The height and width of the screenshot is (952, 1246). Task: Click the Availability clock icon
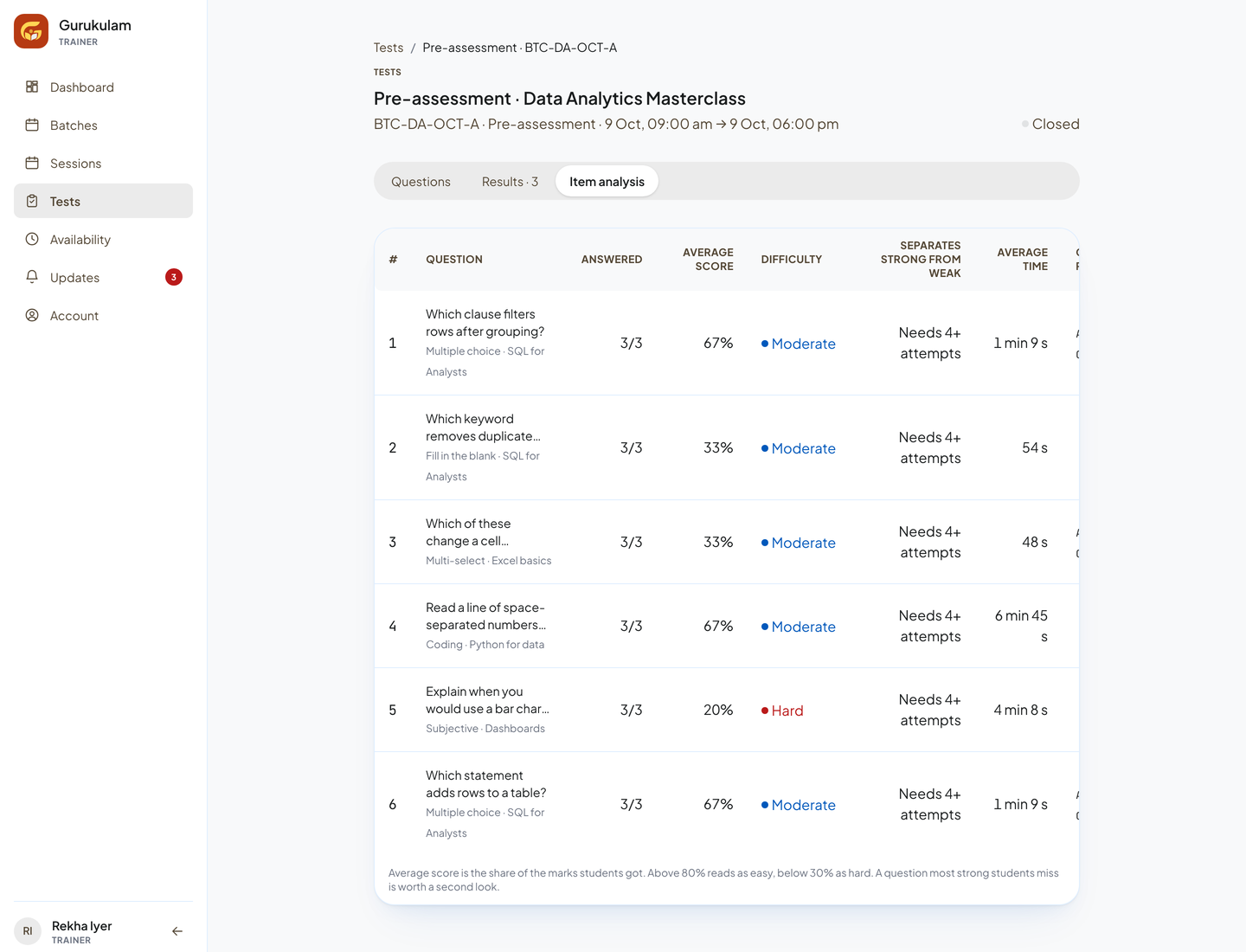click(32, 239)
